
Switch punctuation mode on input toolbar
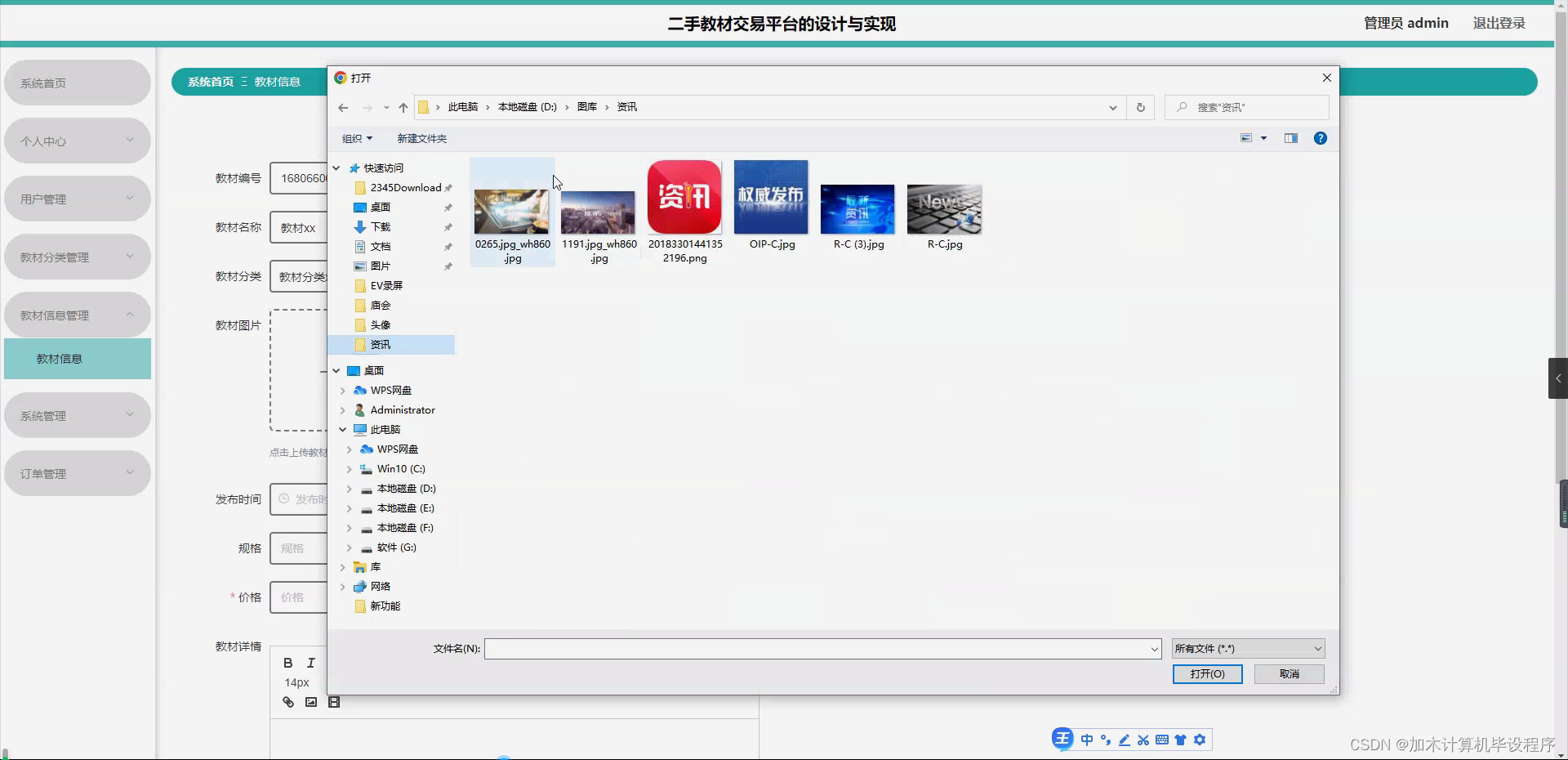(1106, 740)
